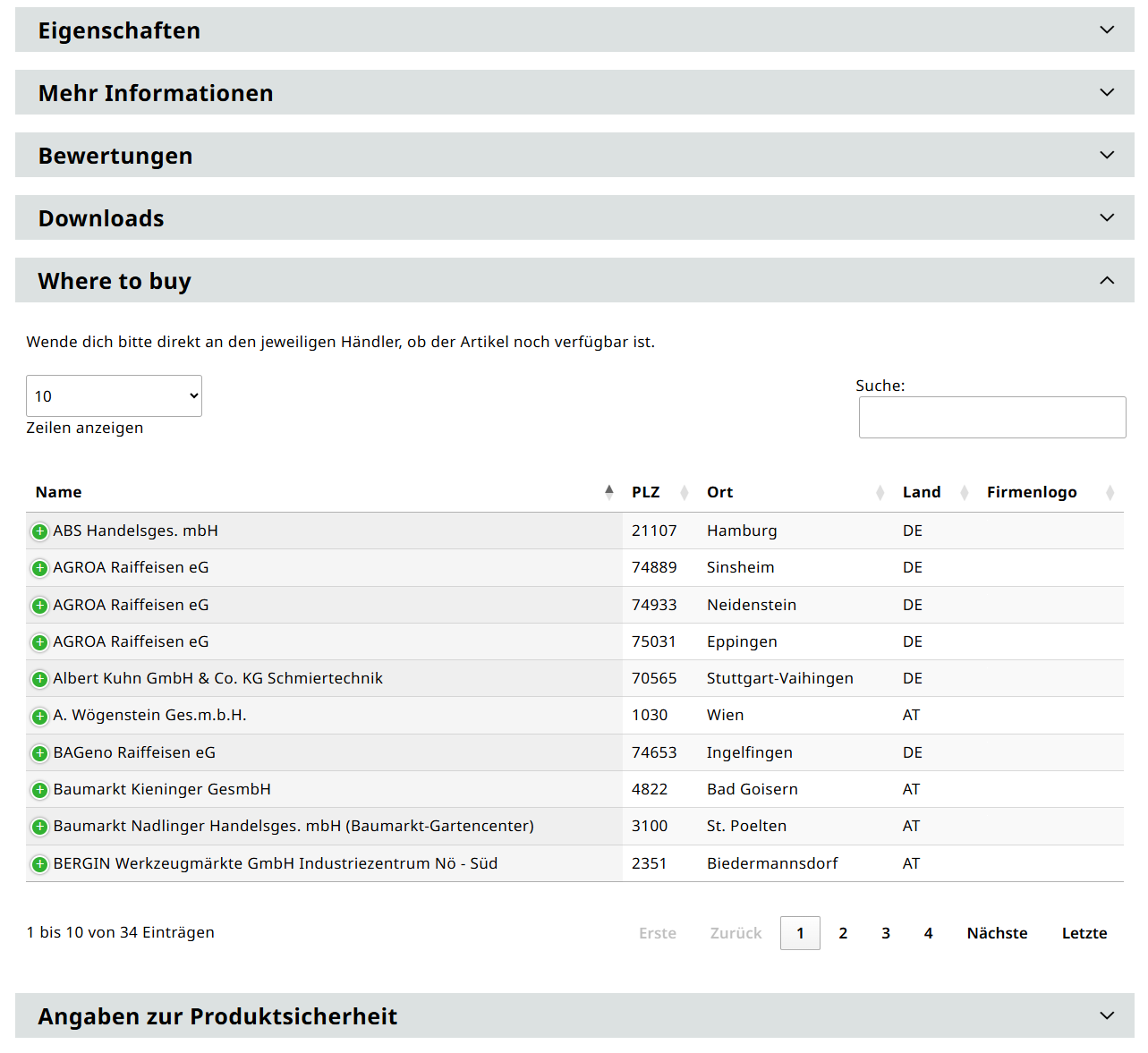Sort the table by PLZ
This screenshot has width=1148, height=1053.
(660, 492)
